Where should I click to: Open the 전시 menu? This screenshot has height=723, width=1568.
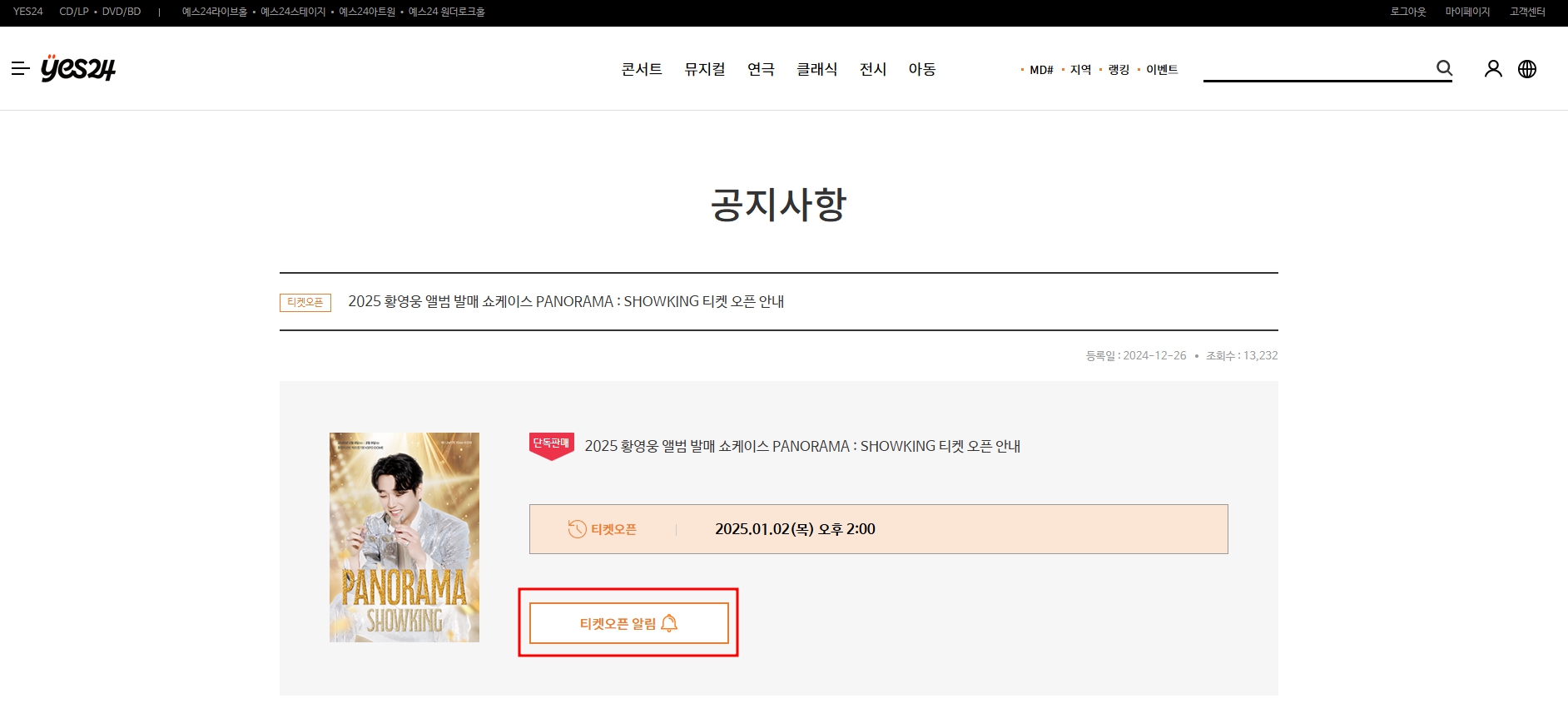[873, 69]
